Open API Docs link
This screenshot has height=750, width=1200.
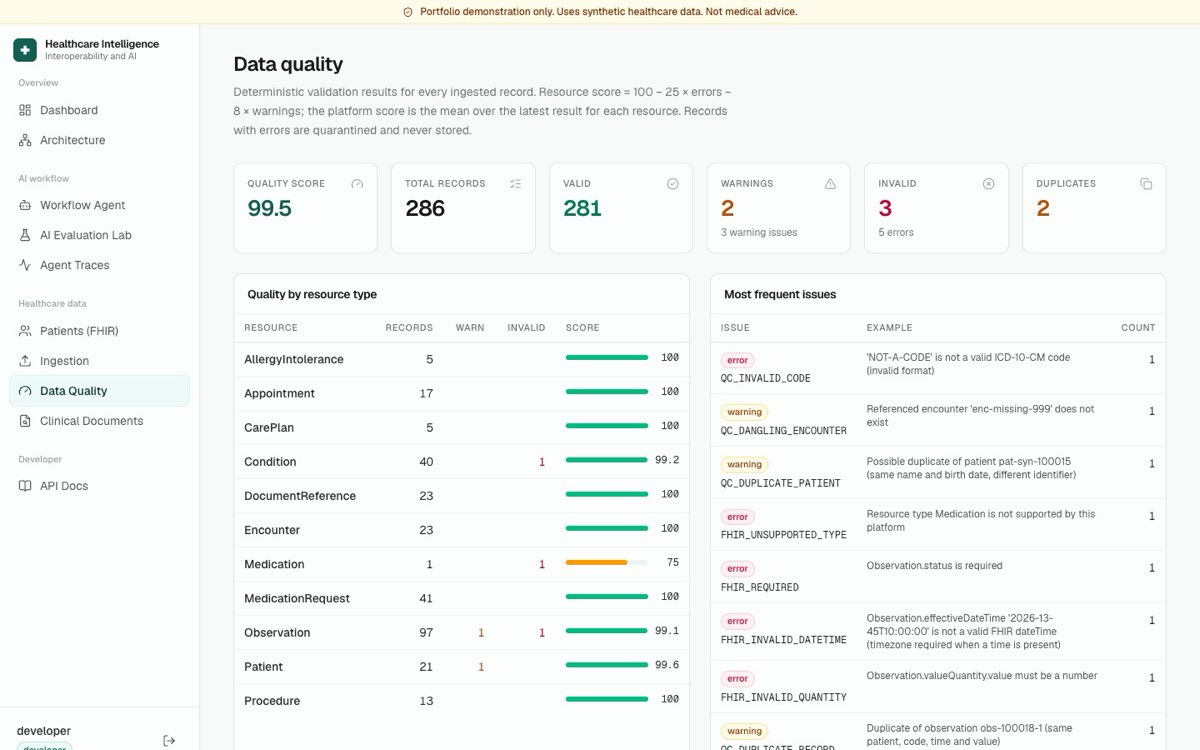[x=100, y=486]
